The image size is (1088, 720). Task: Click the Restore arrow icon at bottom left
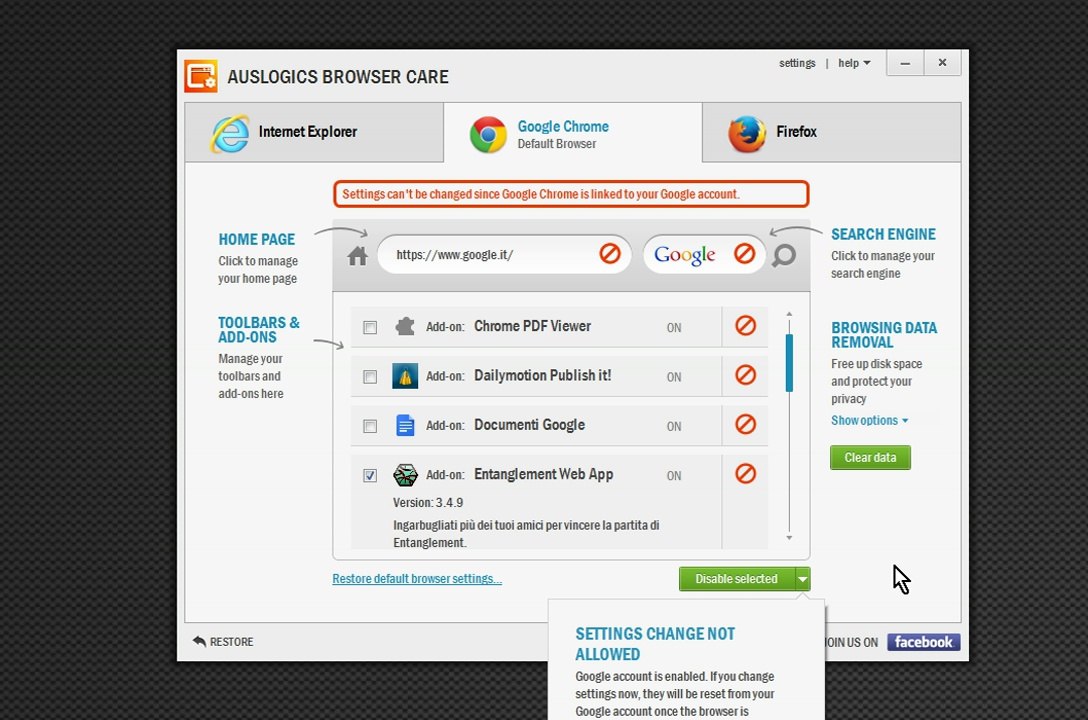(x=199, y=641)
